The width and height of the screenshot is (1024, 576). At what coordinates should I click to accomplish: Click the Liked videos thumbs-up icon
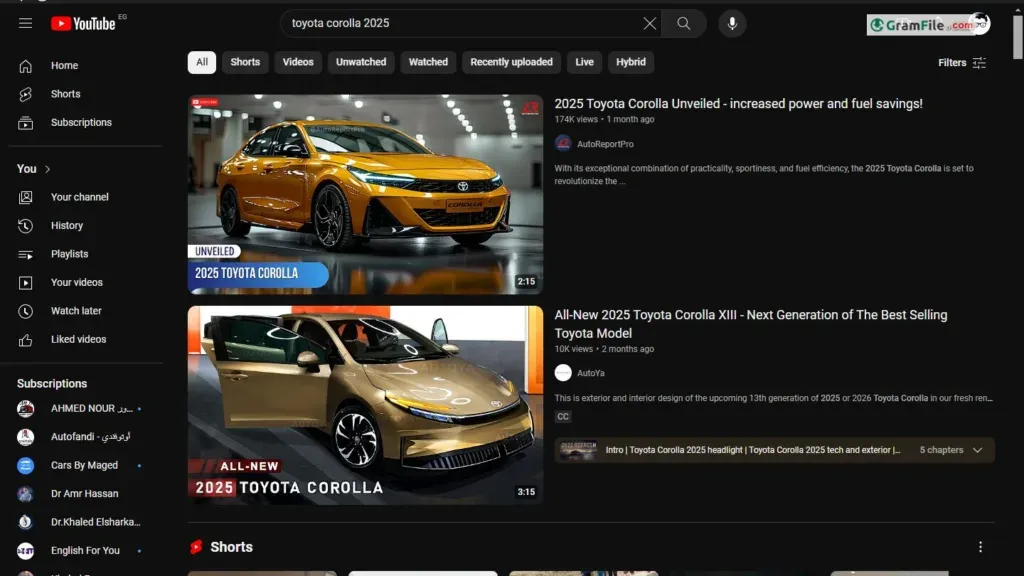(25, 340)
